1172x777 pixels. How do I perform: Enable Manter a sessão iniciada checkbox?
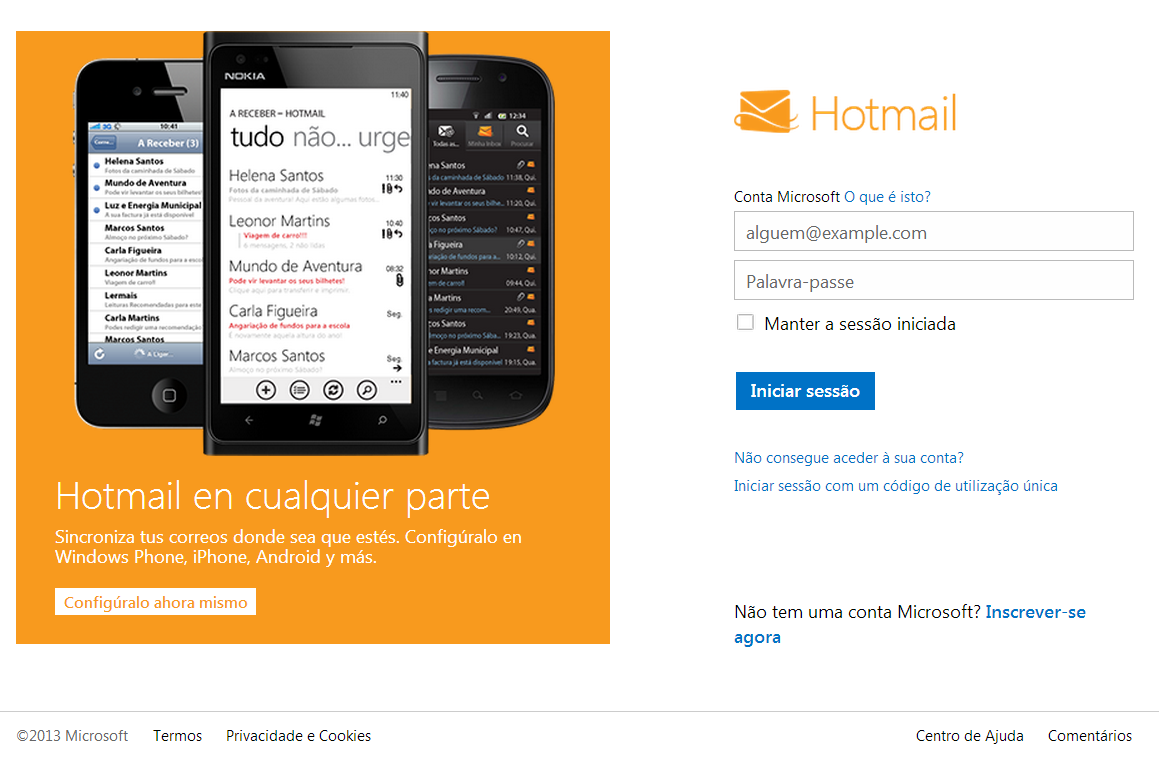(x=745, y=322)
